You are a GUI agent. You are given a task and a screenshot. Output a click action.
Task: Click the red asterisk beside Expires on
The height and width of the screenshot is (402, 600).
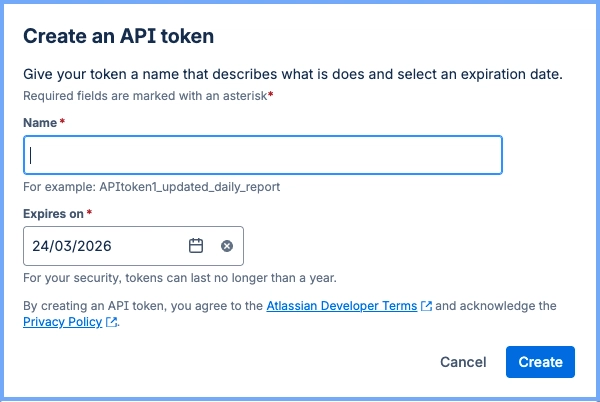tap(90, 213)
